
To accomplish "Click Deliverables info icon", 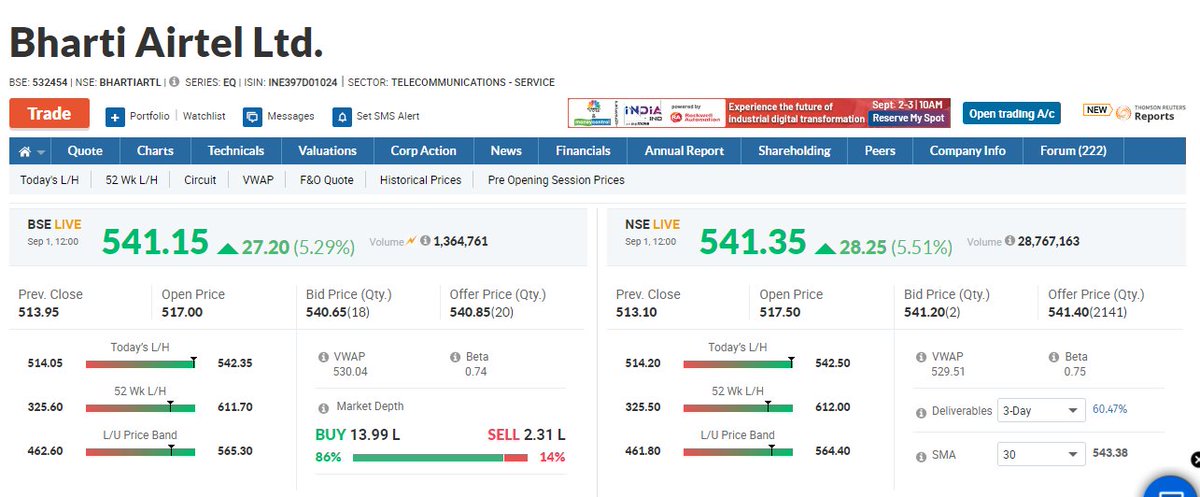I will 921,412.
